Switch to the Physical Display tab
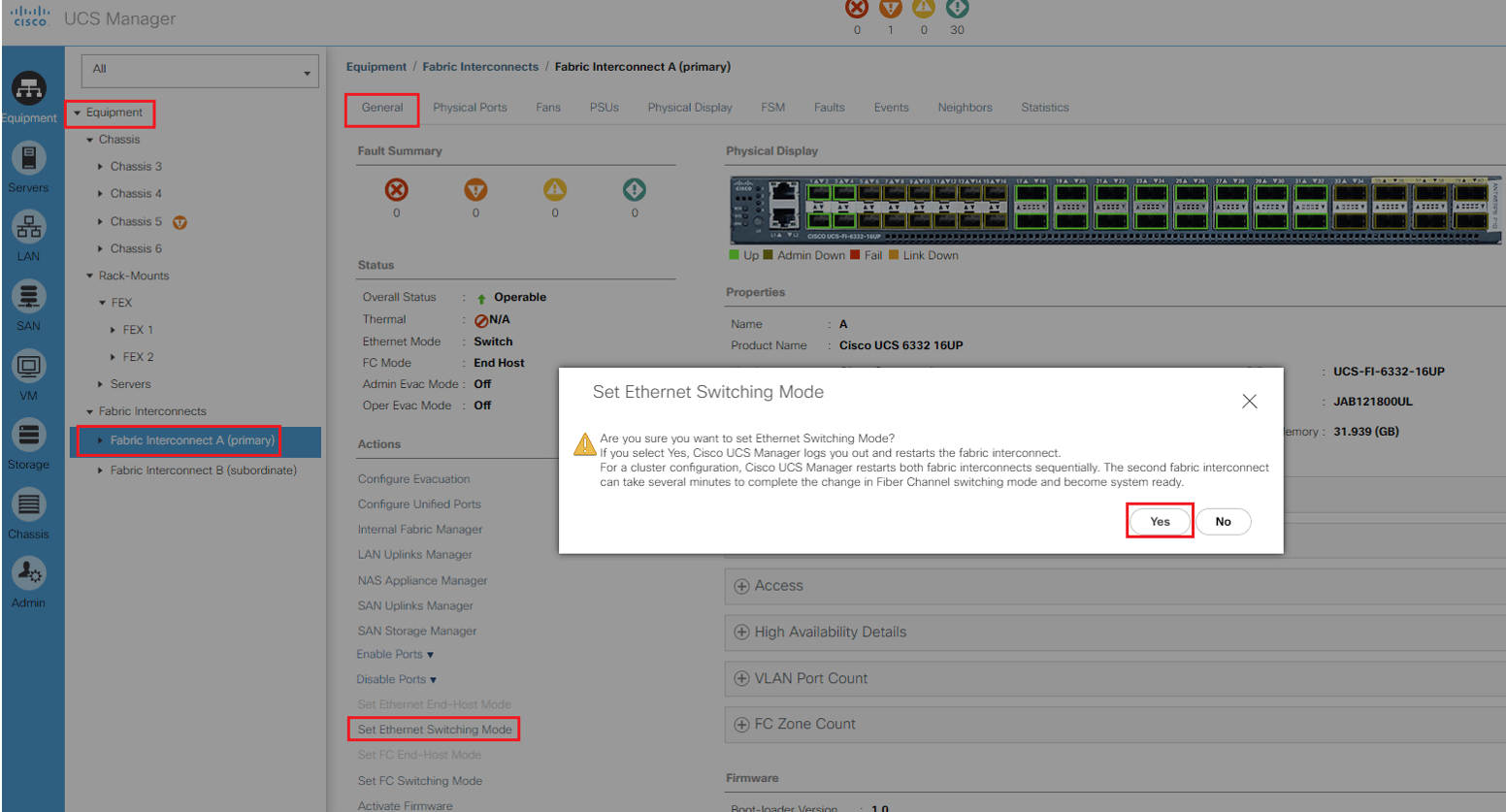 point(690,108)
